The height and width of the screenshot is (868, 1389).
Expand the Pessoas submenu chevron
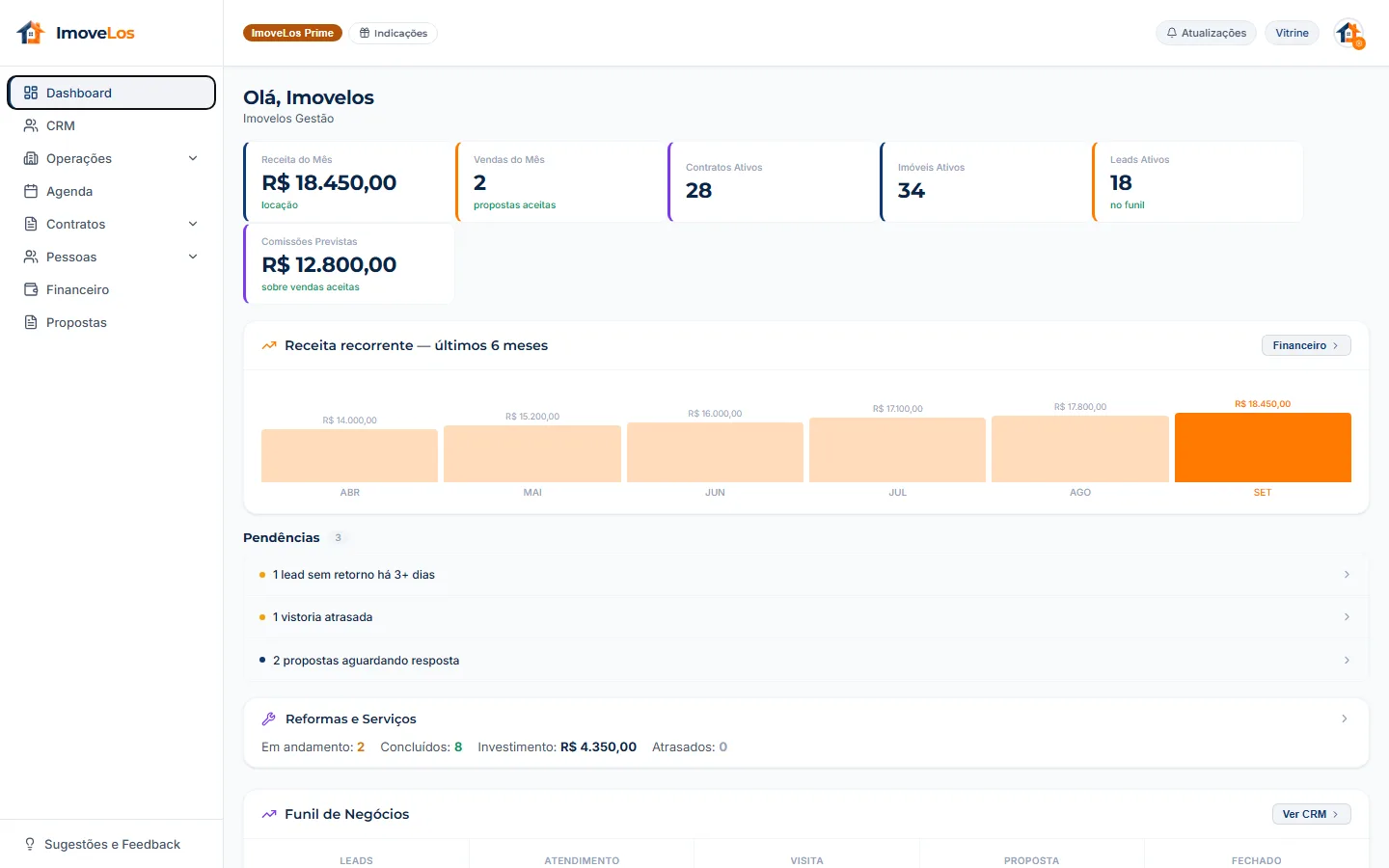click(x=193, y=257)
